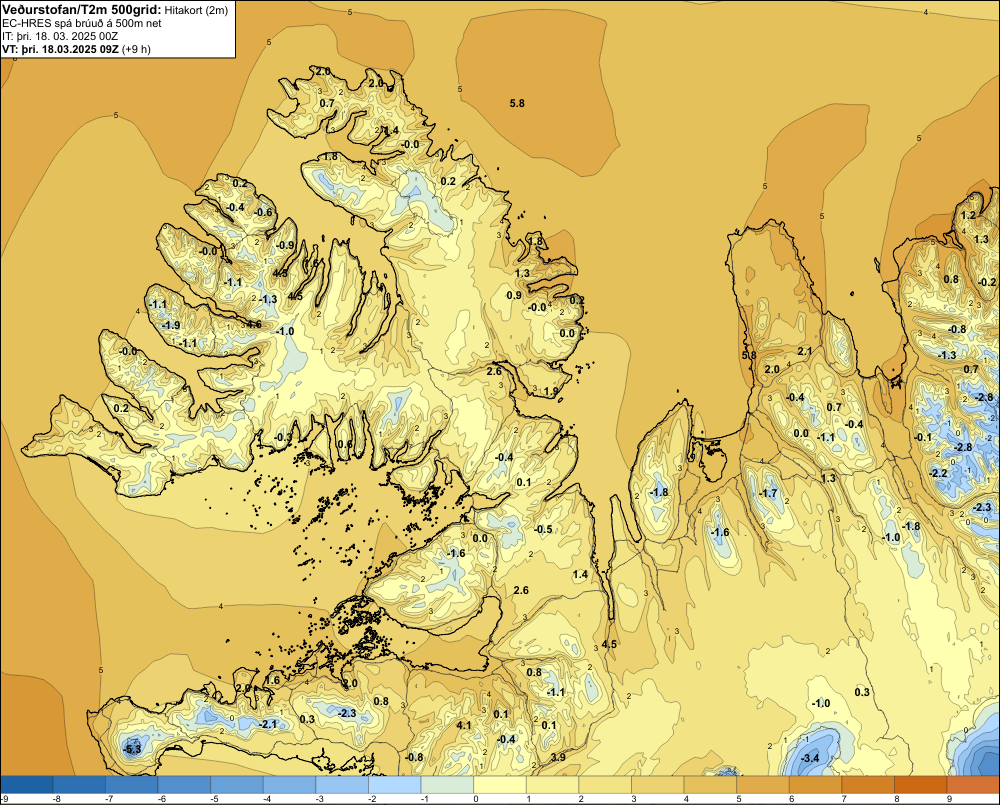The width and height of the screenshot is (1000, 805).
Task: Click the initial time line 'IT: þri. 18. 03. 2025 00Z'
Action: click(x=60, y=36)
